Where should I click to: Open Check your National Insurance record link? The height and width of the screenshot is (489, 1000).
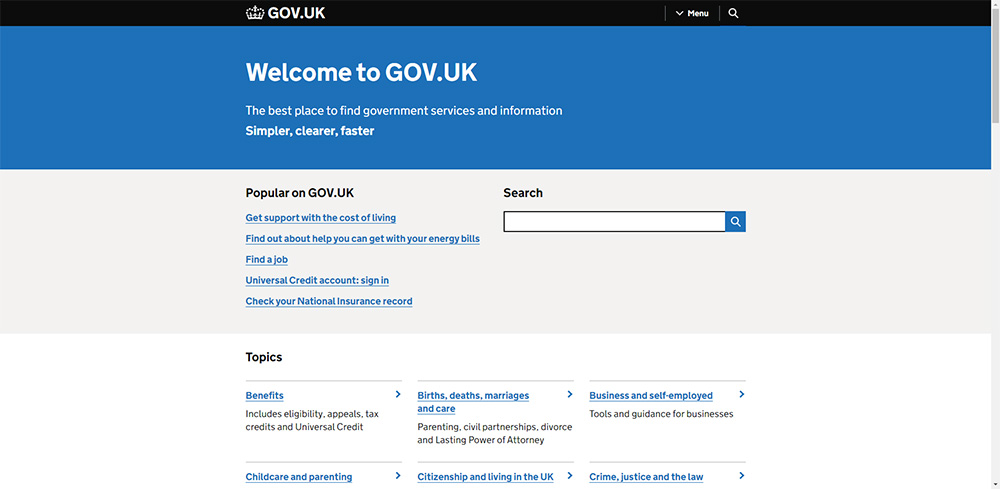(329, 301)
